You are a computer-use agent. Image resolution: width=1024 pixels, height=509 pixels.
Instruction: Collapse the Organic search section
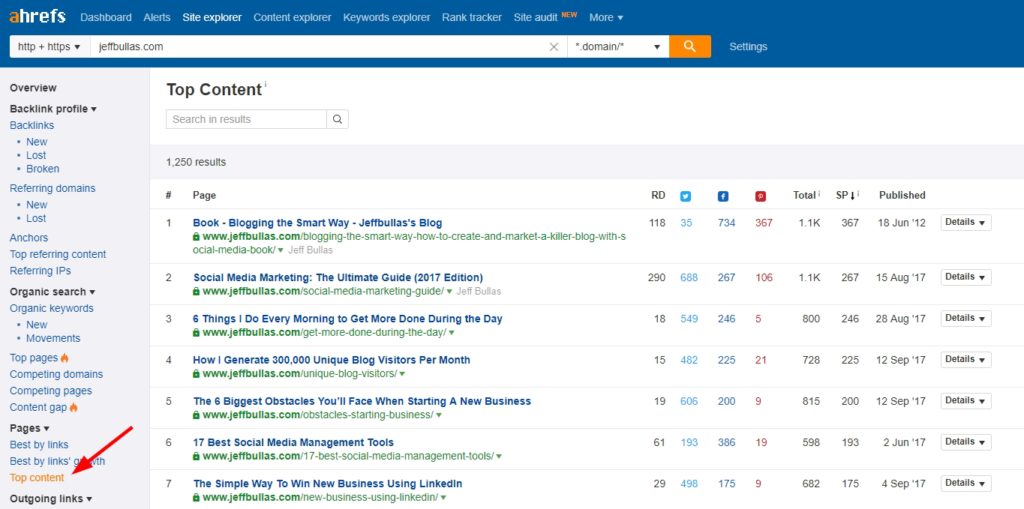click(x=52, y=291)
